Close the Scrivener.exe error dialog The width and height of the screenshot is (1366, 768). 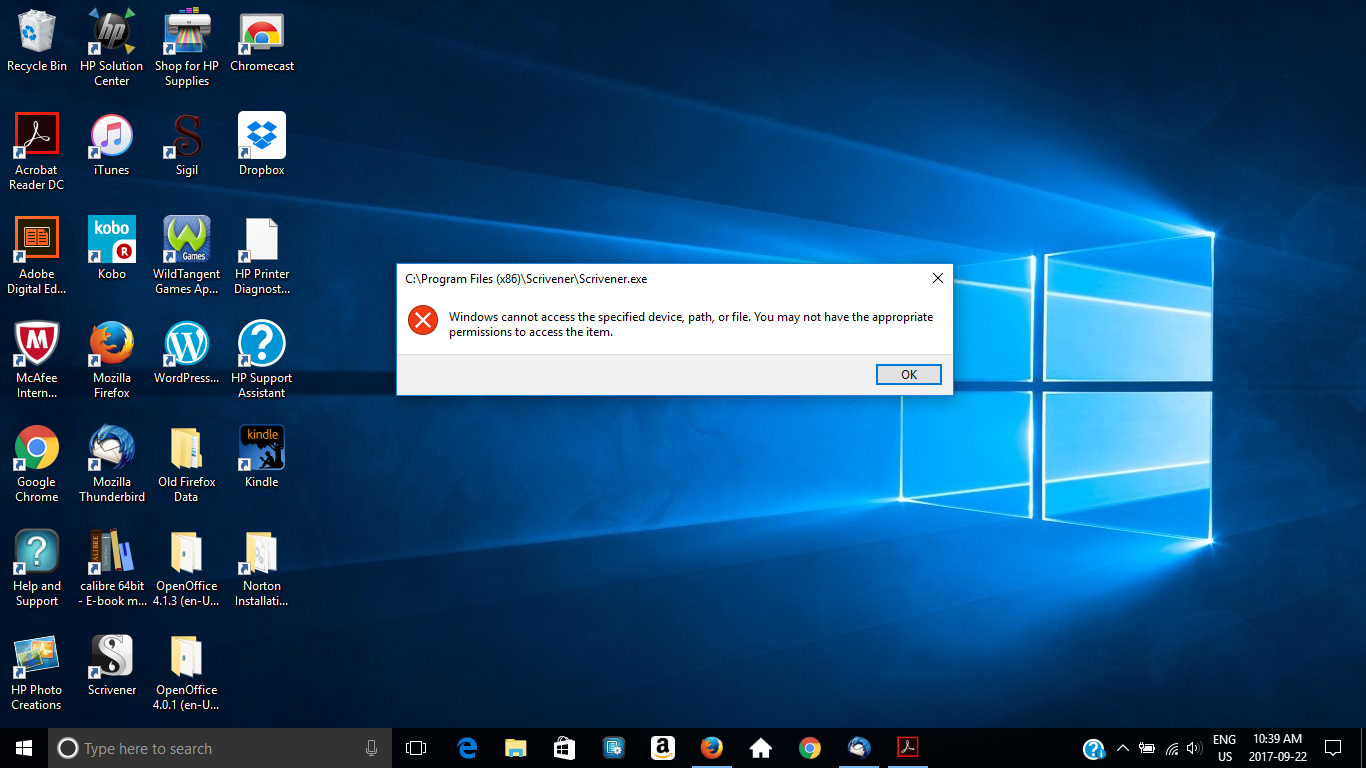[937, 278]
